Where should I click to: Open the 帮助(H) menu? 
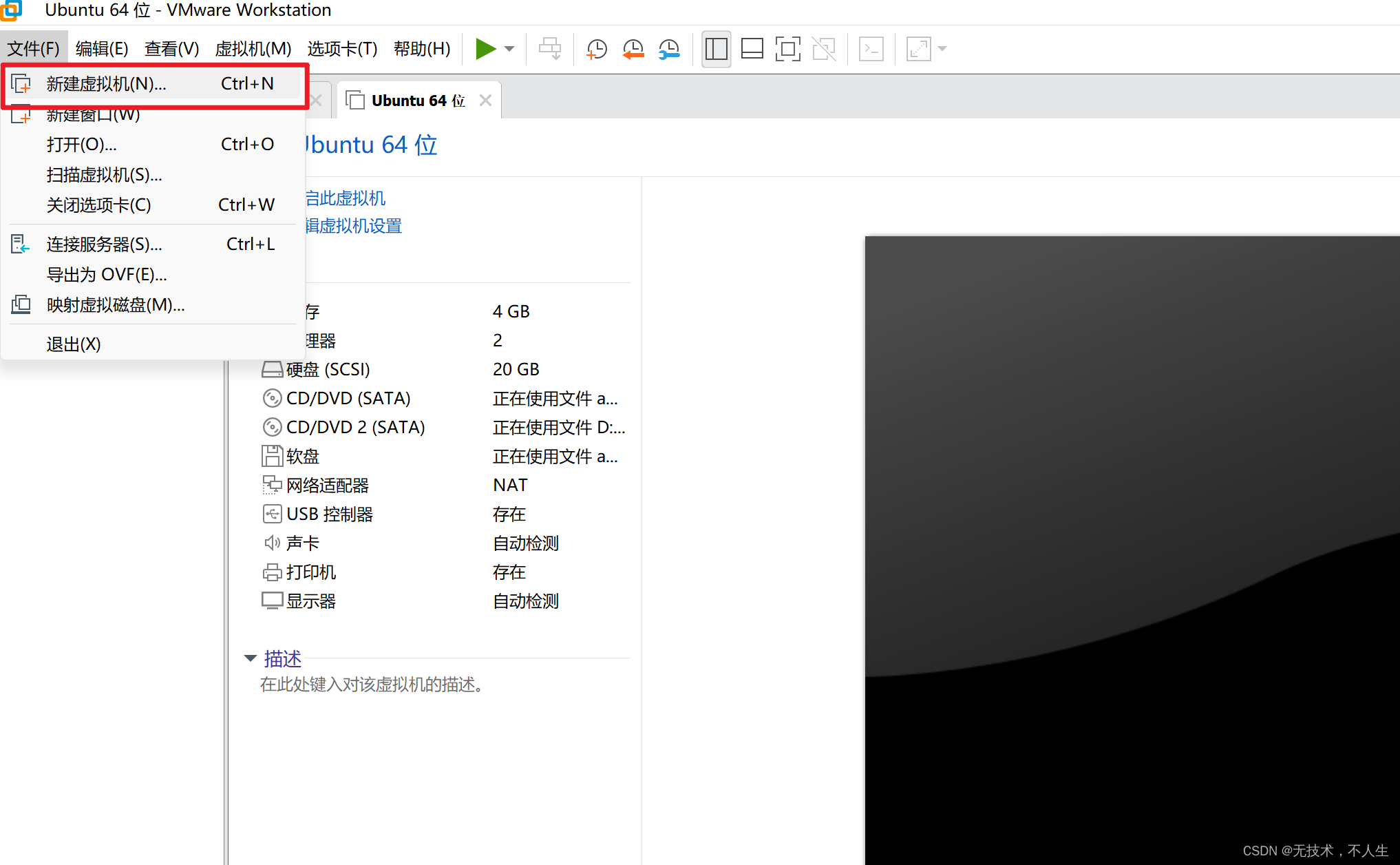coord(422,49)
